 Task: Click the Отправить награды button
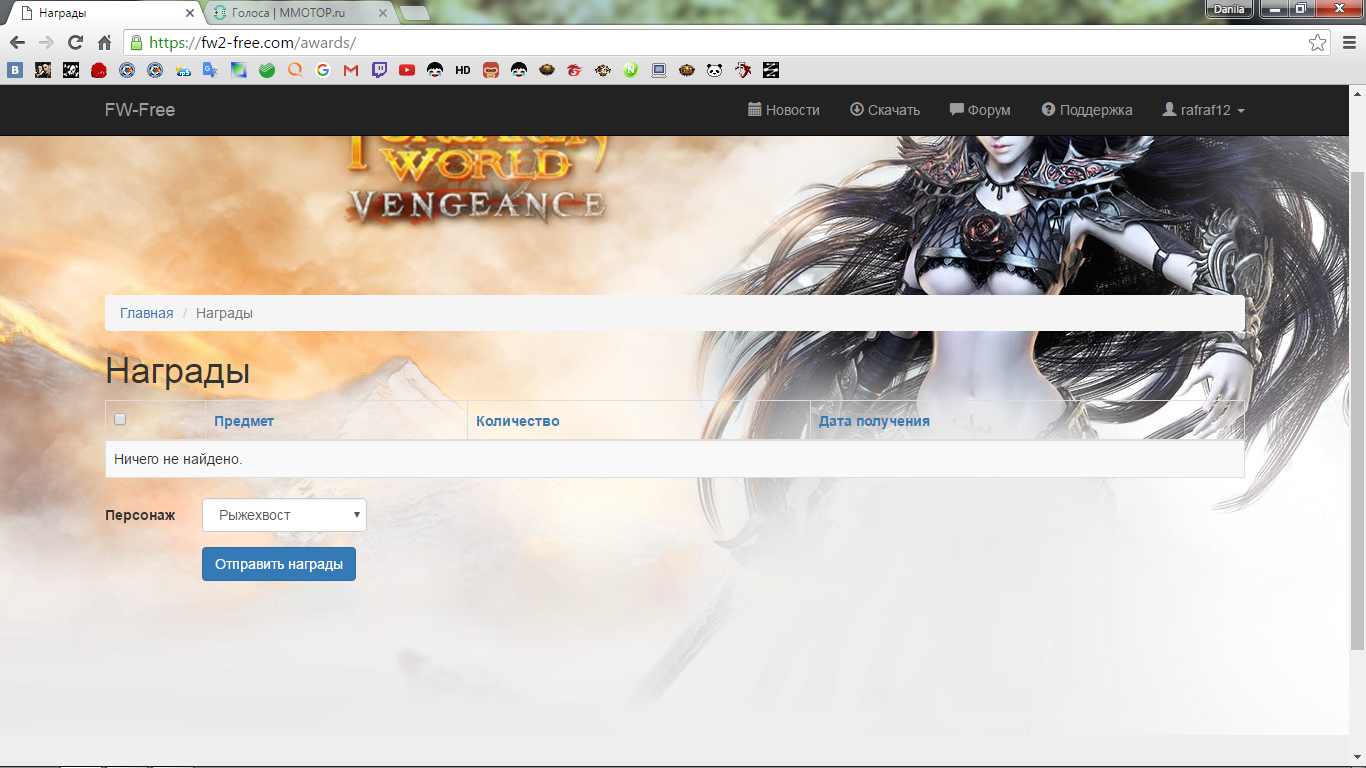click(x=279, y=564)
